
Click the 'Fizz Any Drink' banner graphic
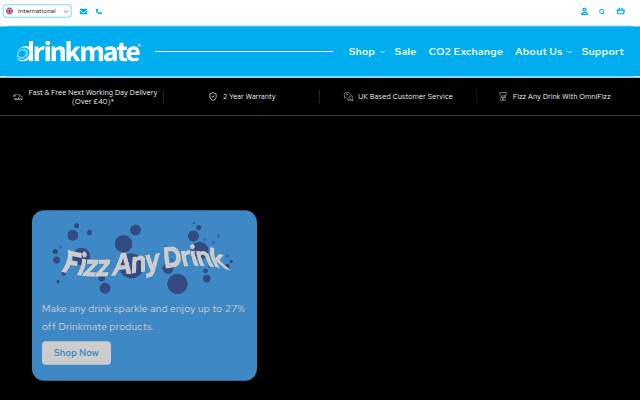[143, 258]
